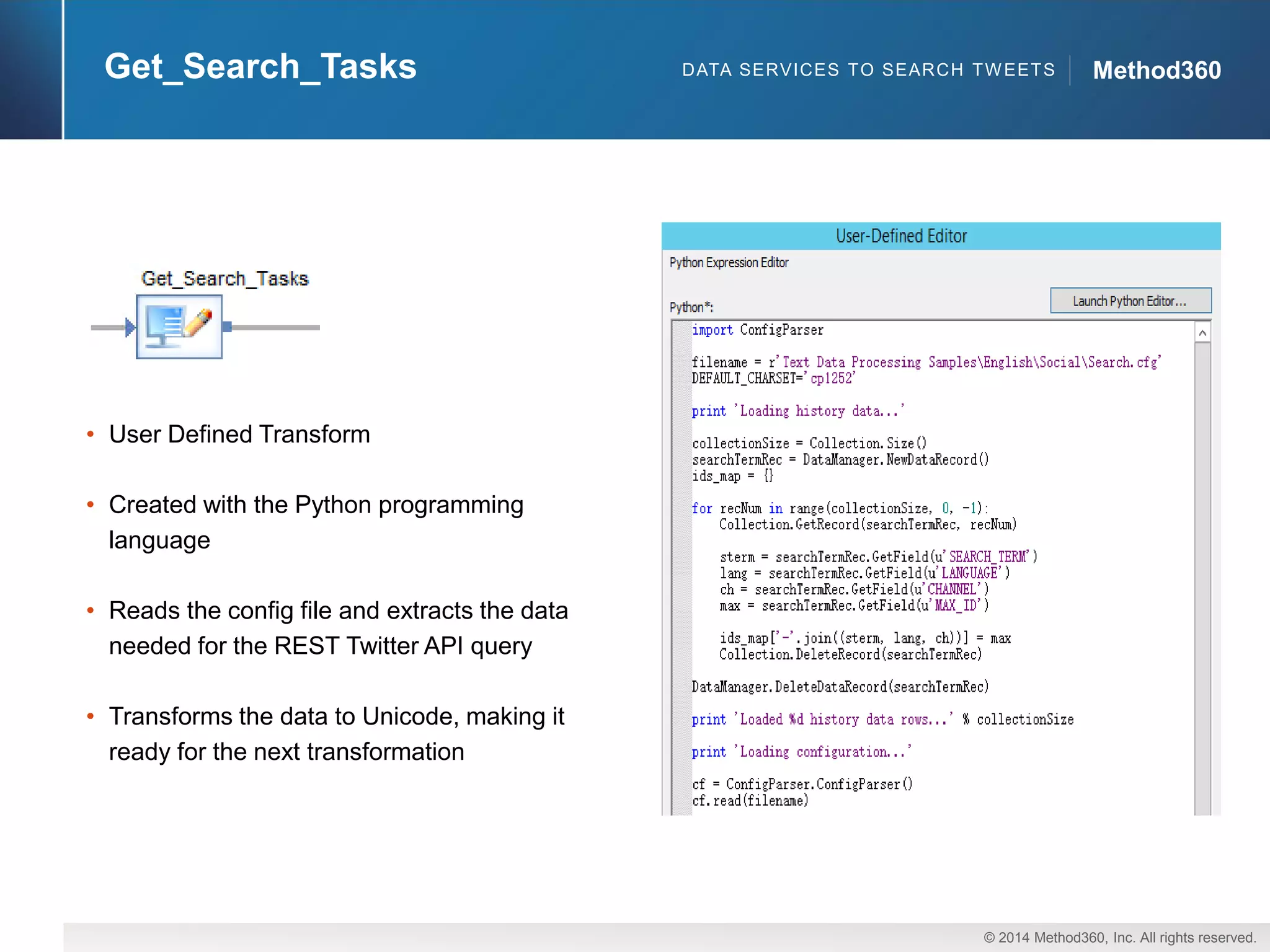Click the lang LANGUAGE GetField line
This screenshot has width=1270, height=952.
click(864, 573)
